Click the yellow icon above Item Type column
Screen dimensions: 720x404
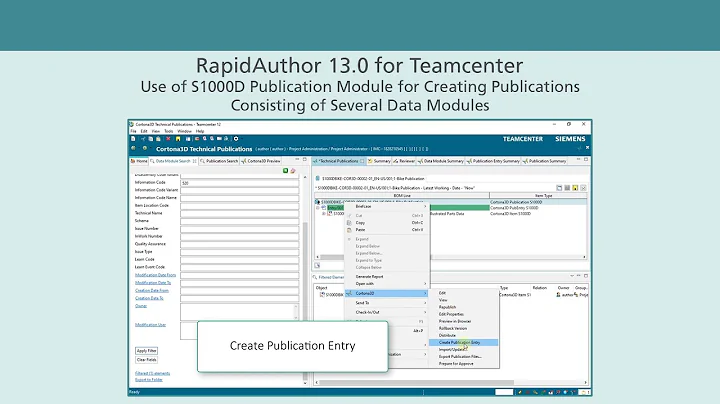[x=575, y=188]
